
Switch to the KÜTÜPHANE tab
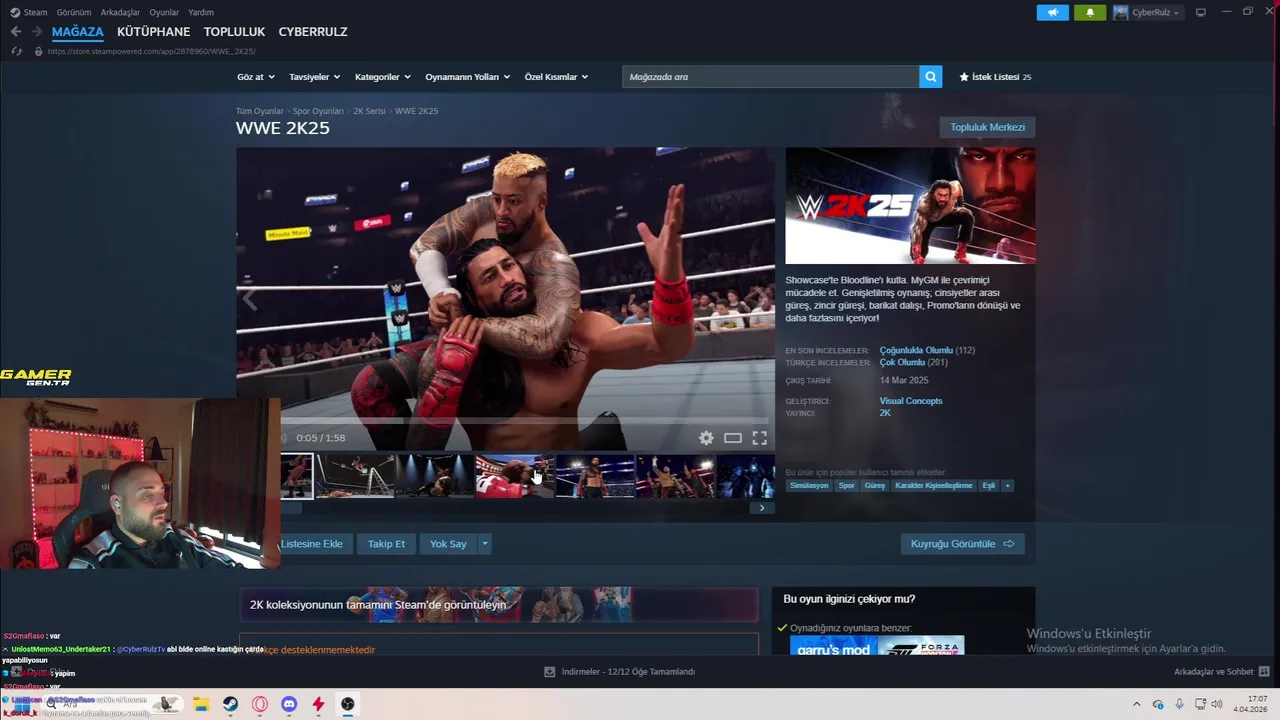click(153, 32)
